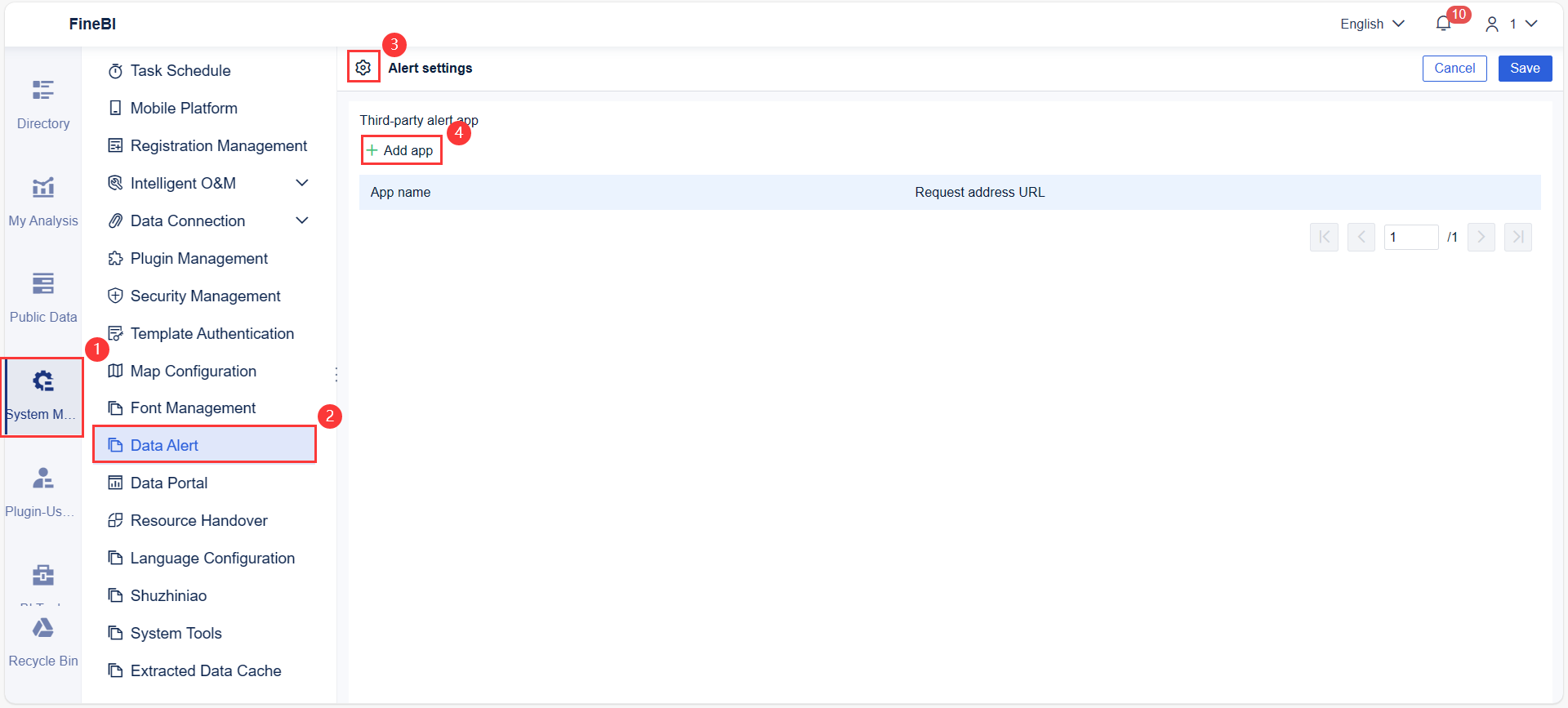Expand the Intelligent O&M submenu chevron
The height and width of the screenshot is (708, 1568).
pyautogui.click(x=302, y=183)
